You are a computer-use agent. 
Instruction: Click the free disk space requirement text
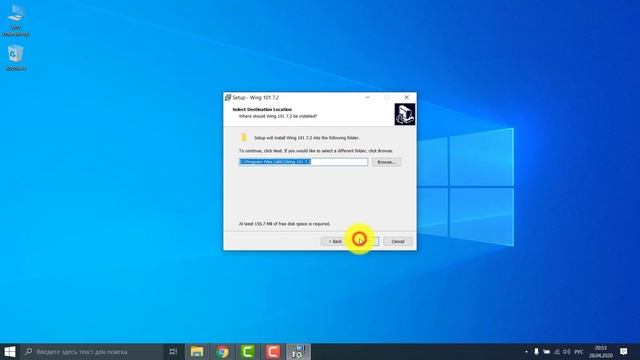[284, 224]
